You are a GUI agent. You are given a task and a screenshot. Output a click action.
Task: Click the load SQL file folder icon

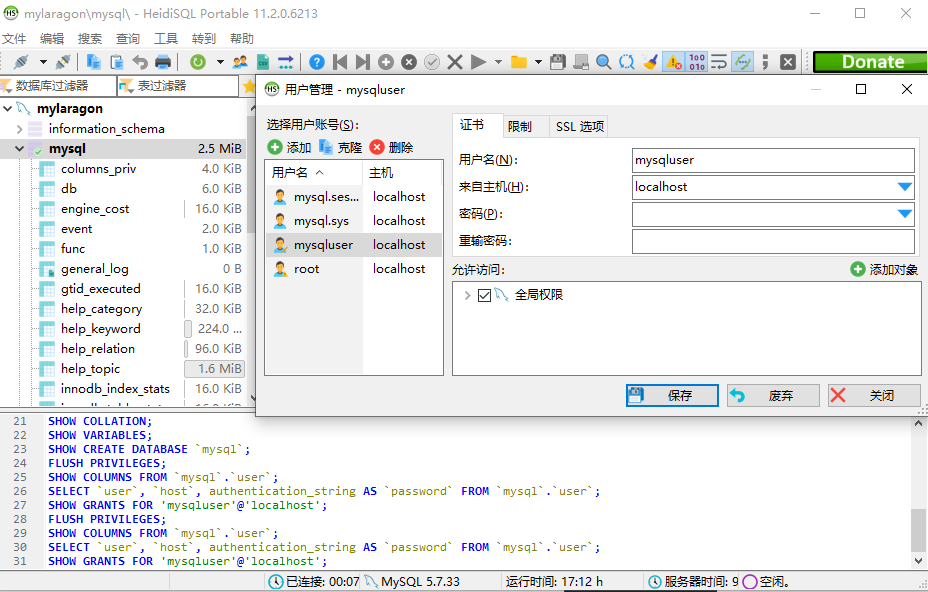coord(519,62)
